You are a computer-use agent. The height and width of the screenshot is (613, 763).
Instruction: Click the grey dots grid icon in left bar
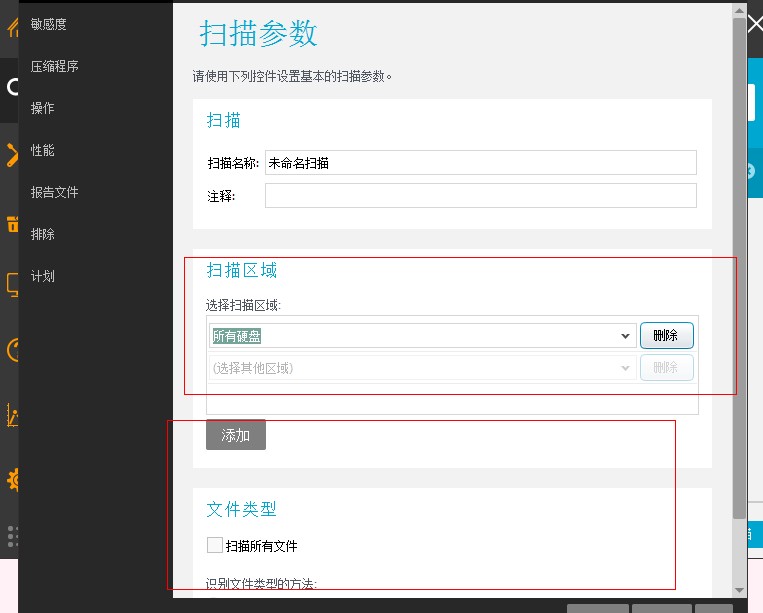[x=13, y=537]
